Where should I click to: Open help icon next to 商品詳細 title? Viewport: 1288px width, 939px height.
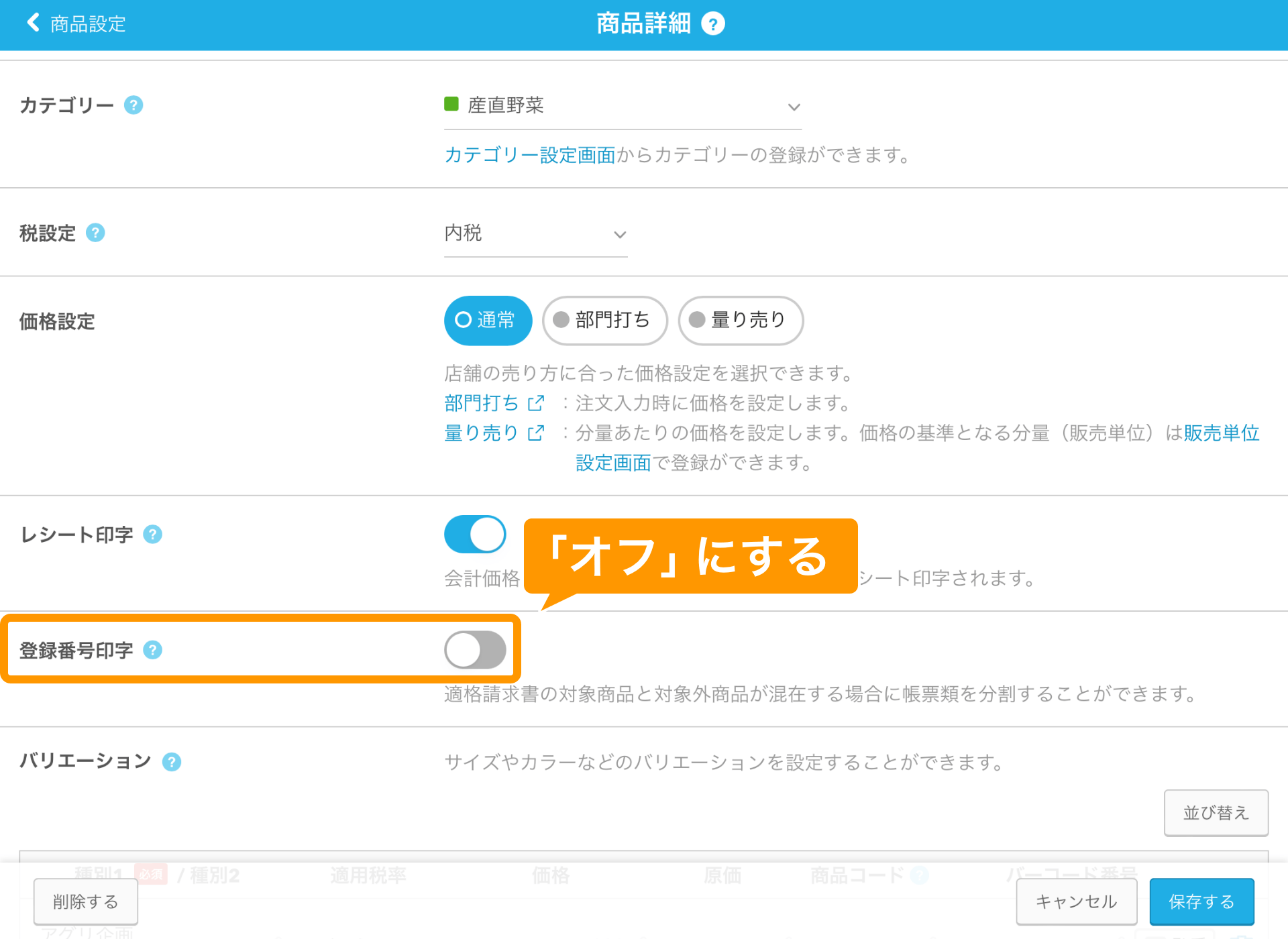[712, 24]
